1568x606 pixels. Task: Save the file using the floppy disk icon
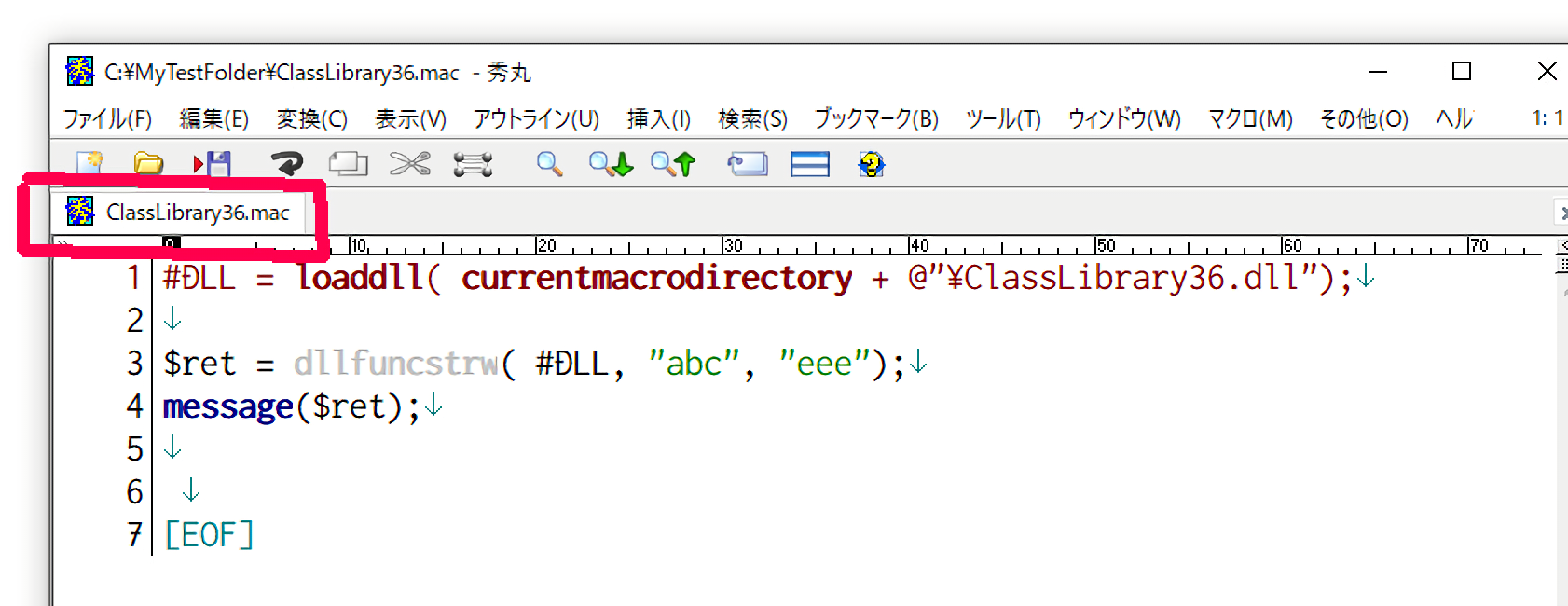pos(213,165)
